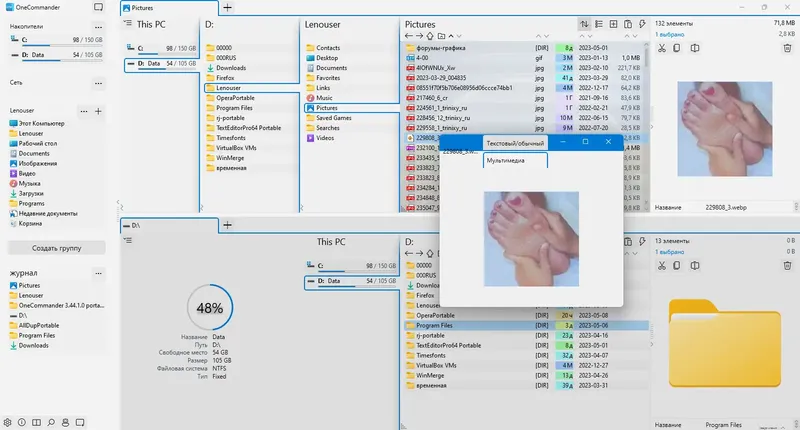Click lightning icon in bottom pane toolbar

[x=642, y=241]
